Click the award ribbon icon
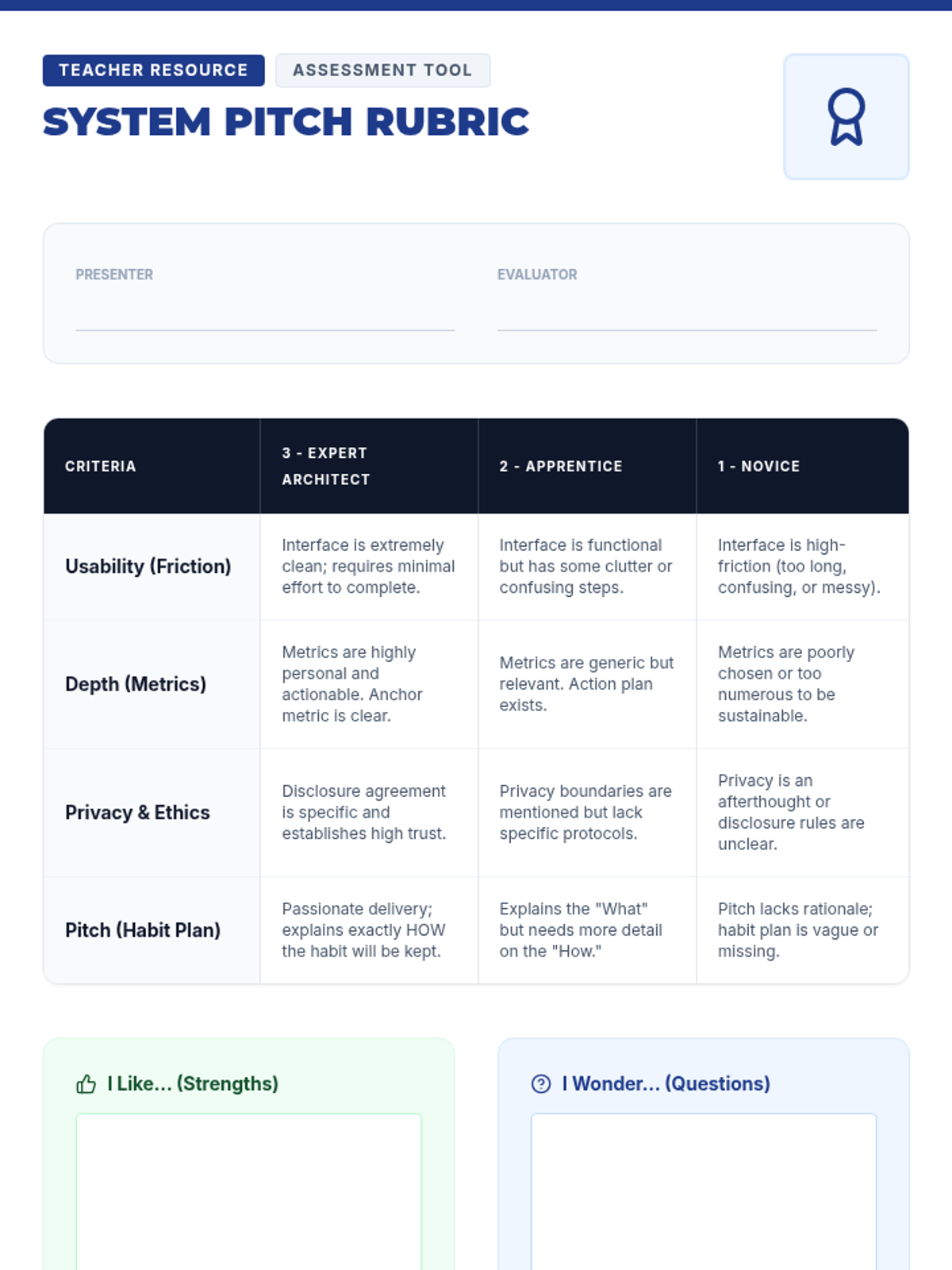The height and width of the screenshot is (1270, 952). coord(846,117)
